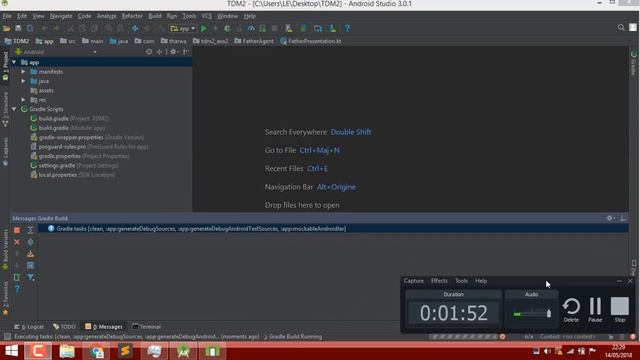Toggle tool window bars at status bar corner
The width and height of the screenshot is (640, 360).
point(7,337)
